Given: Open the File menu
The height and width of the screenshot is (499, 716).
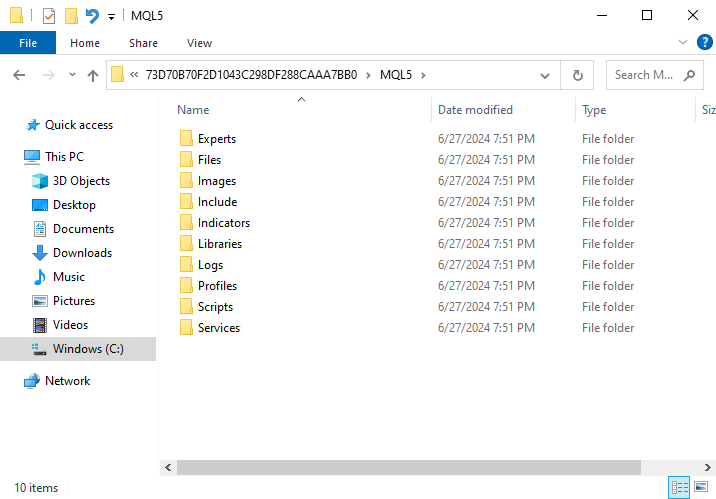Looking at the screenshot, I should pyautogui.click(x=28, y=43).
